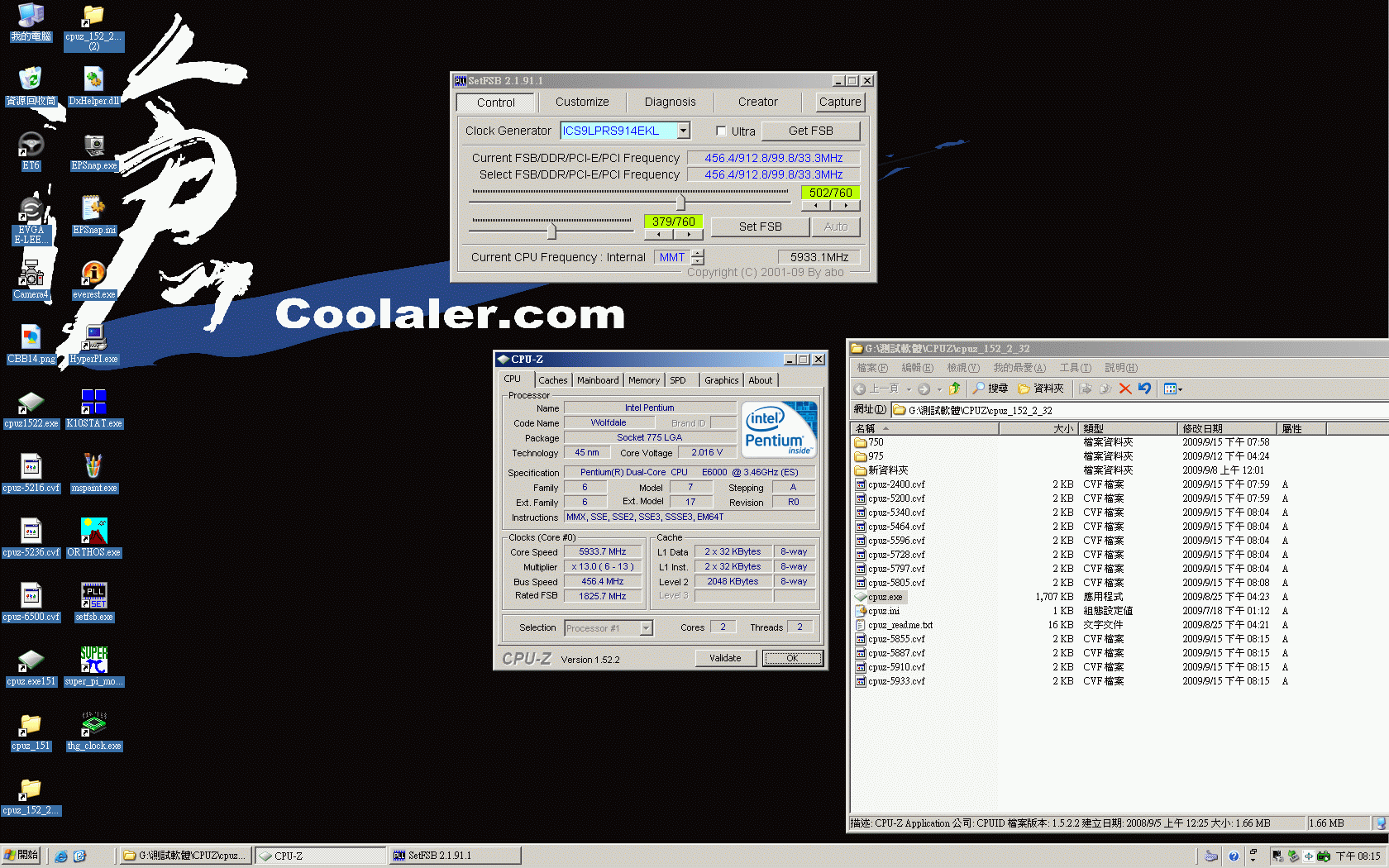Open the Camera4 desktop shortcut
The height and width of the screenshot is (868, 1389).
click(x=31, y=279)
